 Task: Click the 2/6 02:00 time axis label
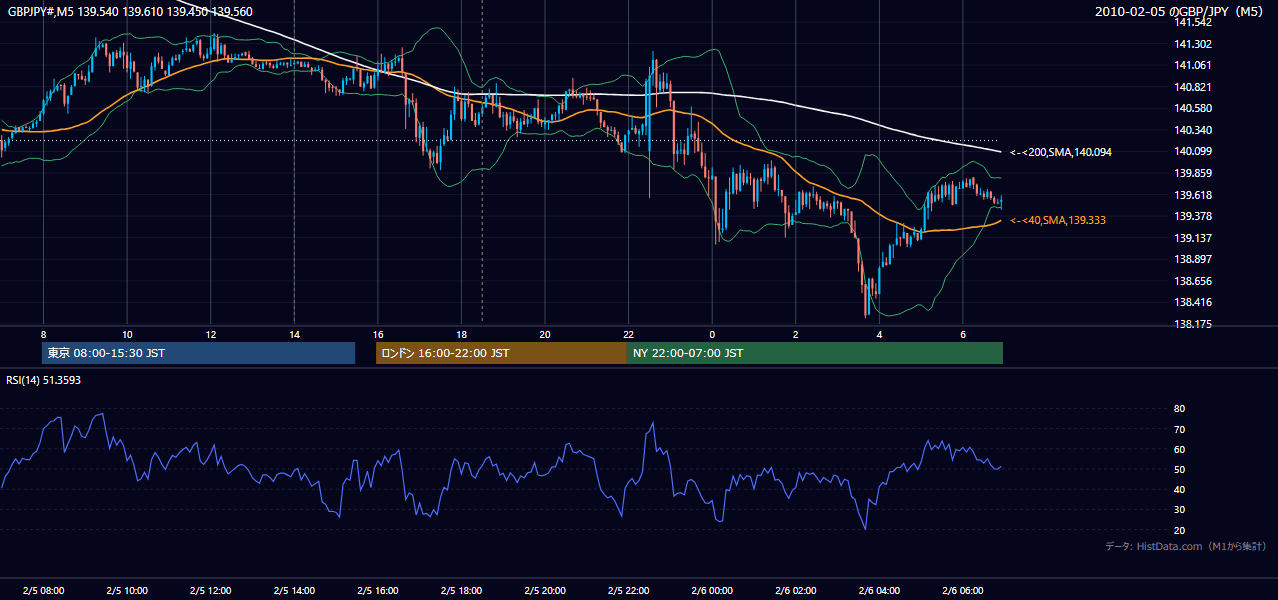point(795,590)
